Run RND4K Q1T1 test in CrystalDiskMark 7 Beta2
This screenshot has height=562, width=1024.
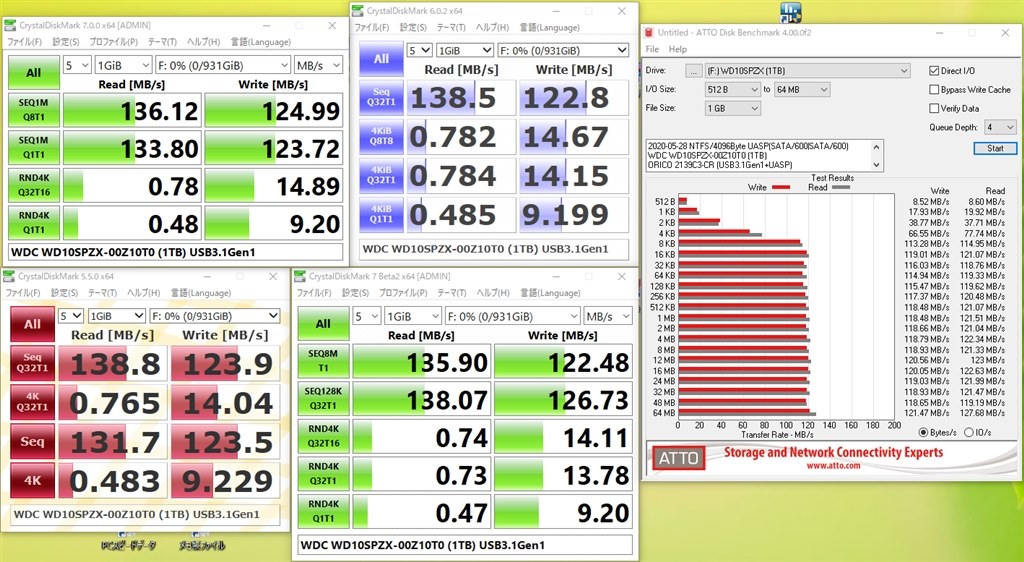coord(323,512)
